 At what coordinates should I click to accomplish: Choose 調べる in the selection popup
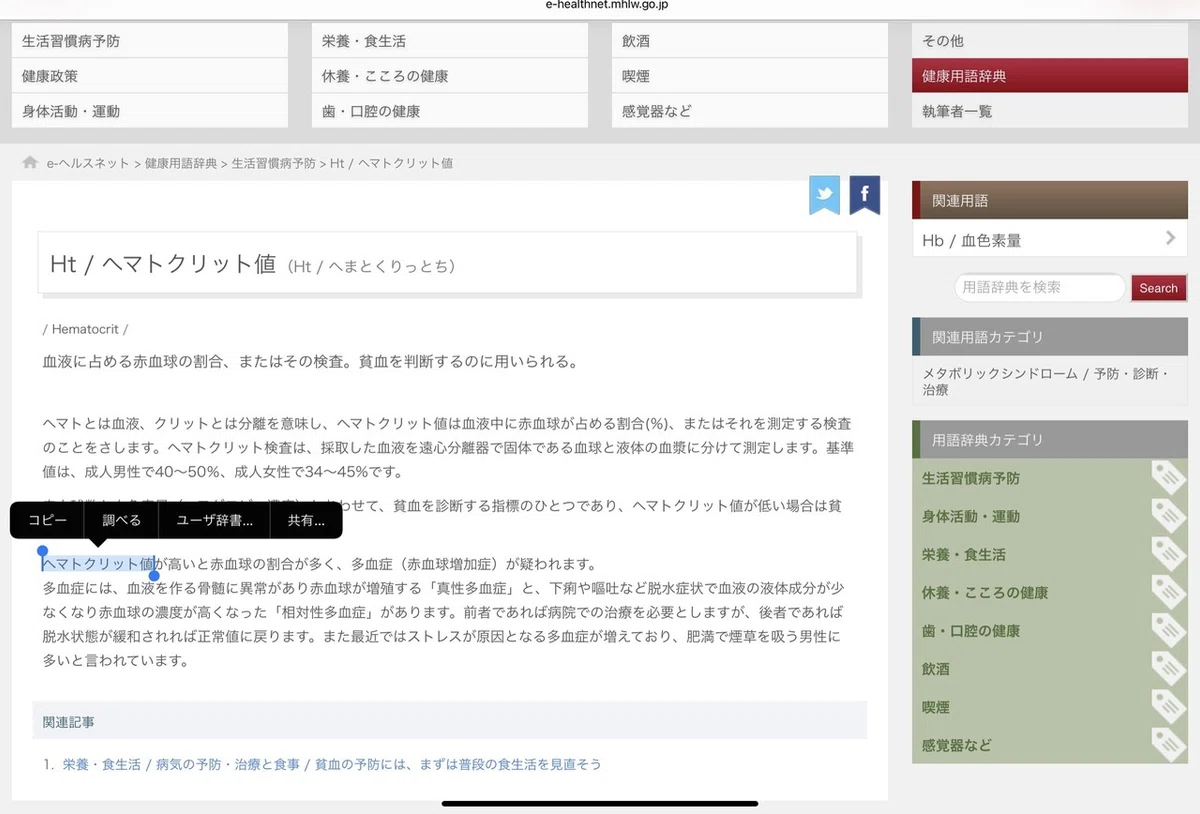[122, 520]
